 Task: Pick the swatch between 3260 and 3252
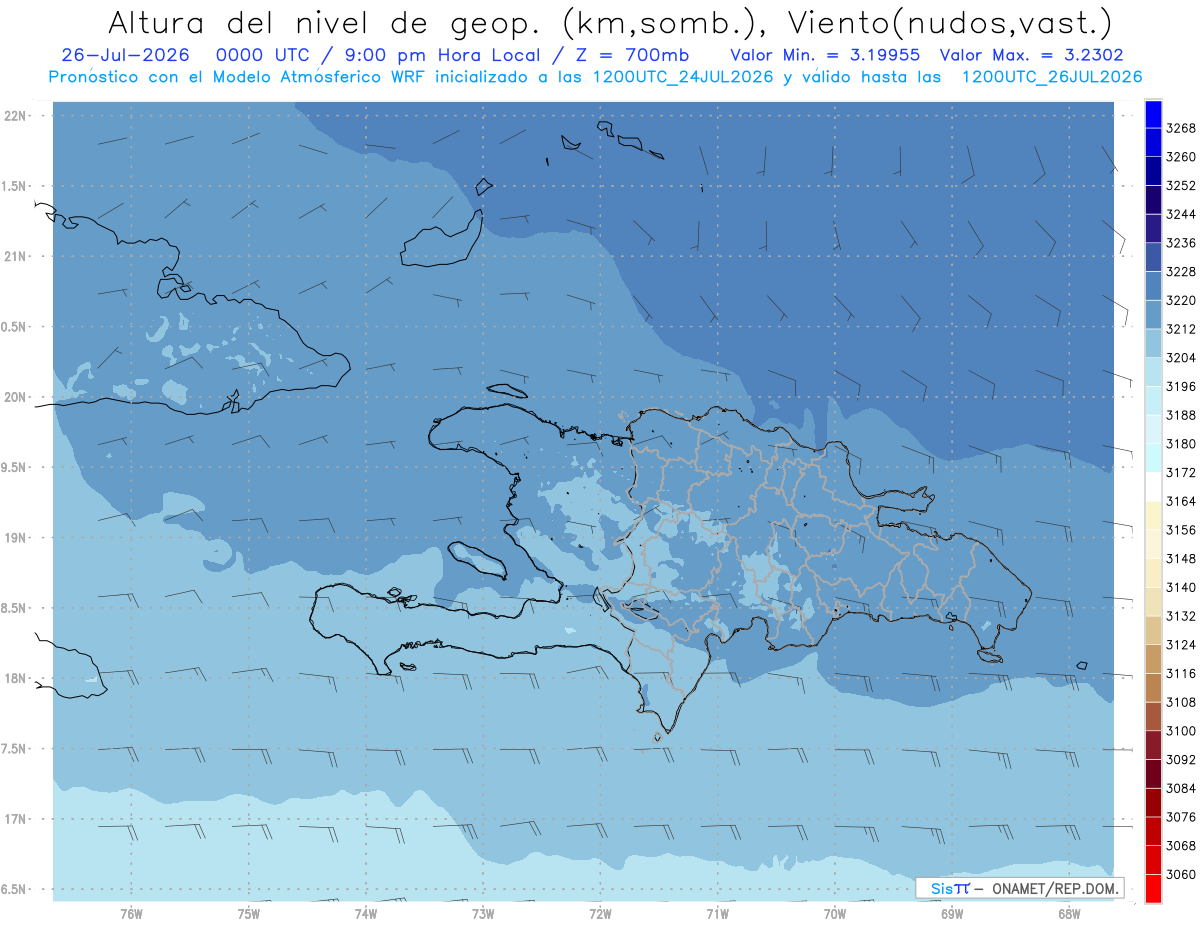coord(1153,171)
